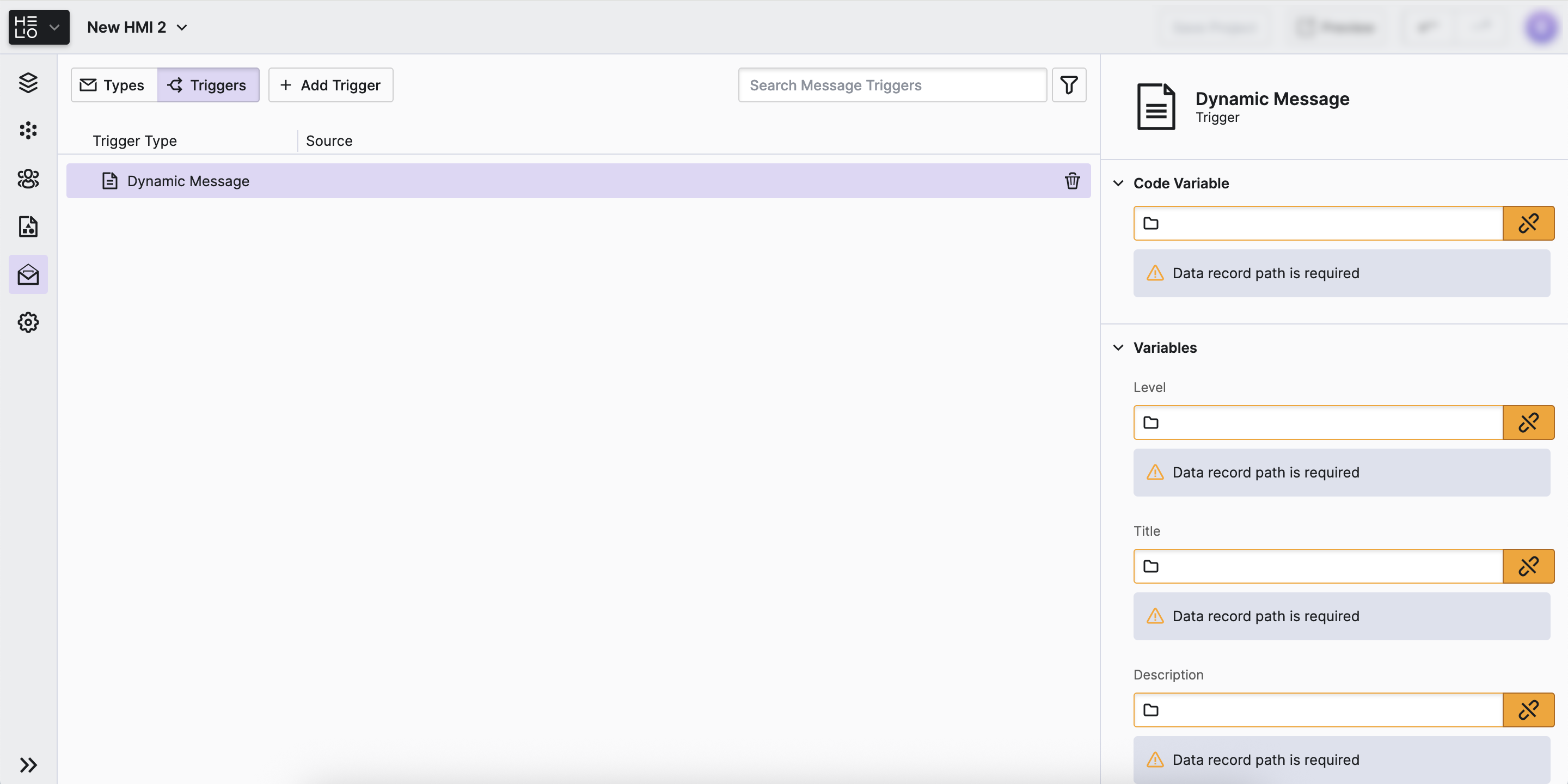Image resolution: width=1568 pixels, height=784 pixels.
Task: Collapse the Variables section
Action: point(1118,347)
